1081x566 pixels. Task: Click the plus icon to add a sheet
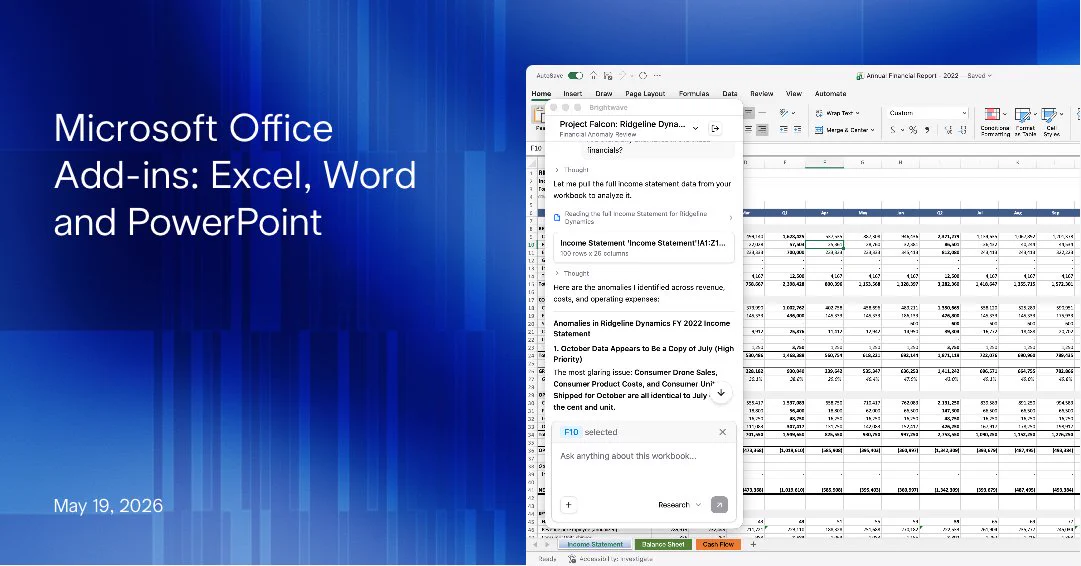click(753, 545)
